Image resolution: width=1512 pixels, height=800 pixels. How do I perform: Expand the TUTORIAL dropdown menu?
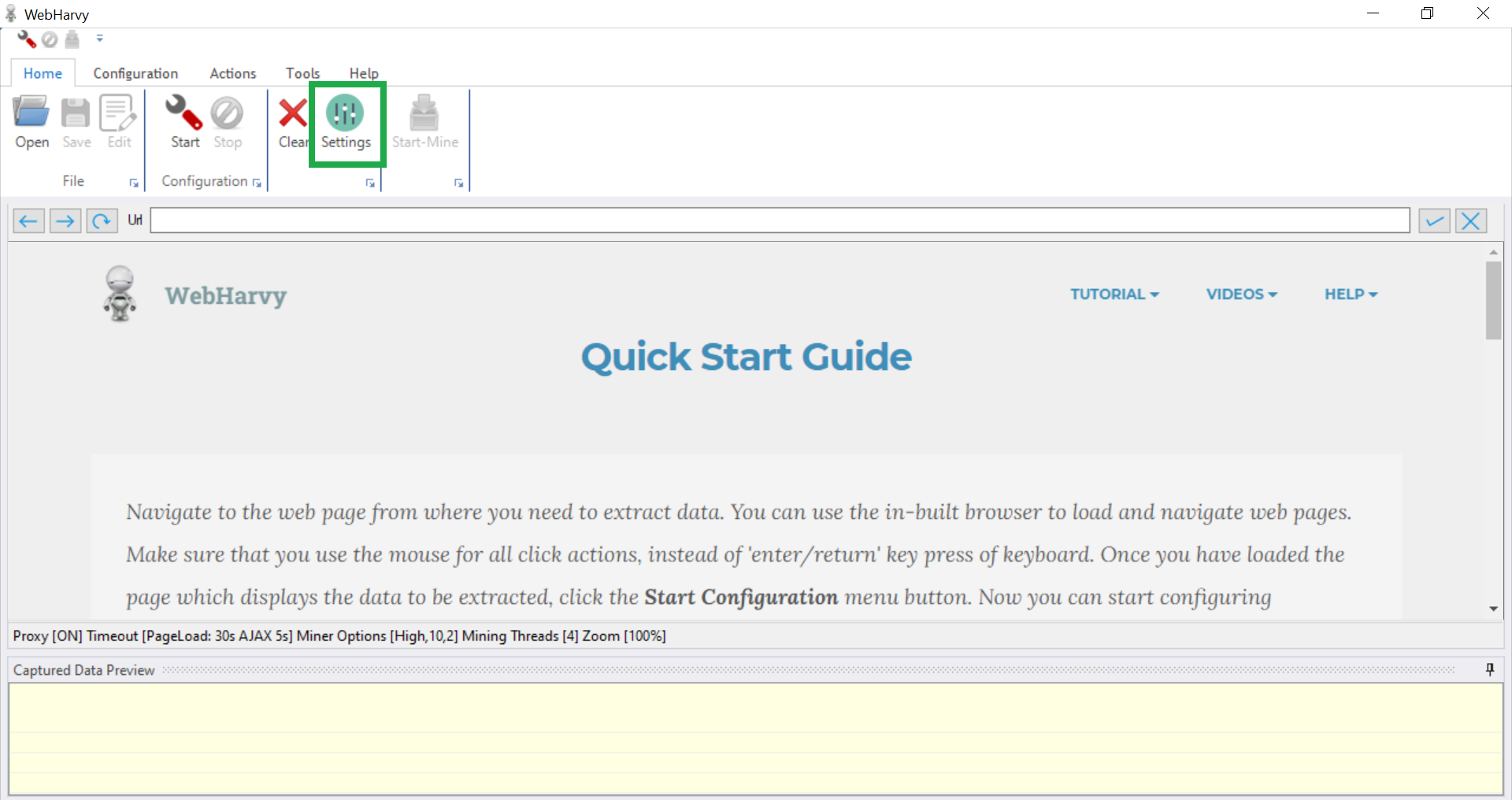1114,294
